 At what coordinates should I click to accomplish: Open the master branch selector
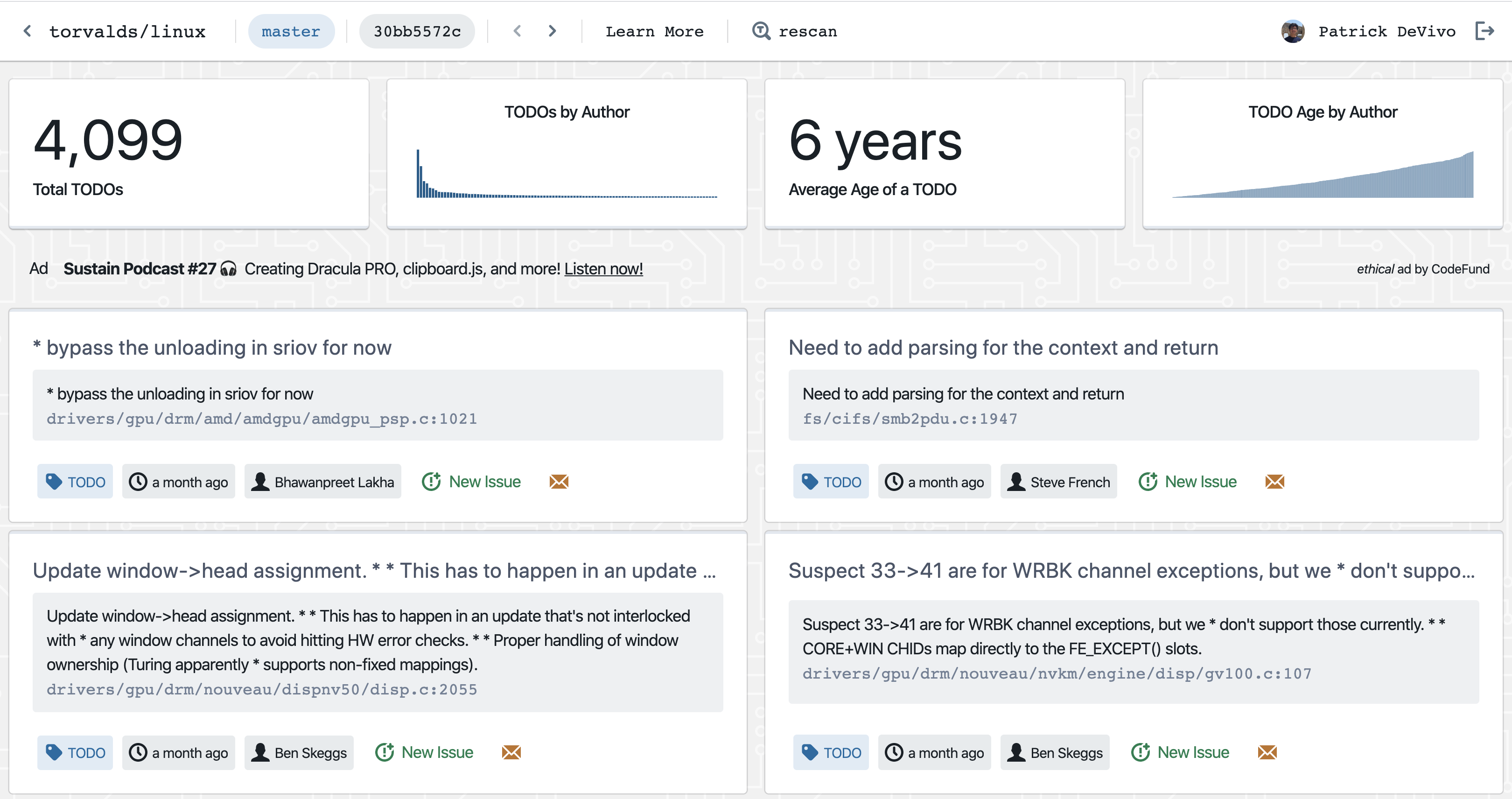coord(291,31)
